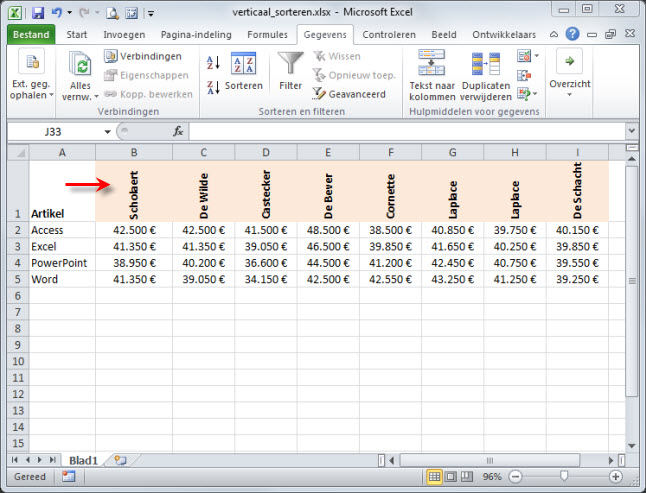
Task: Click the Consolidate data icon
Action: point(524,75)
